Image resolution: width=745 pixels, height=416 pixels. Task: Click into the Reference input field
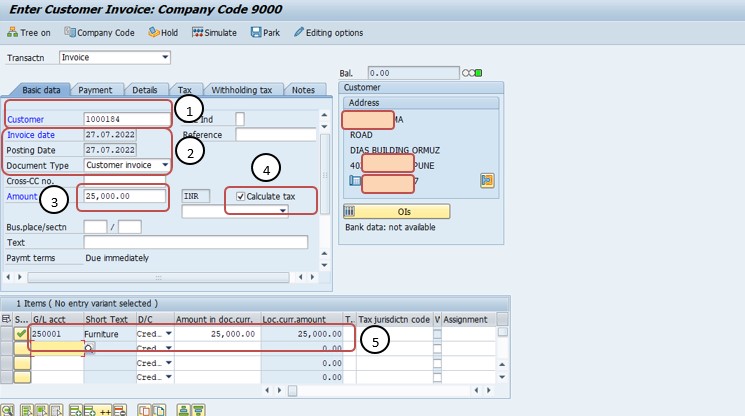[276, 134]
